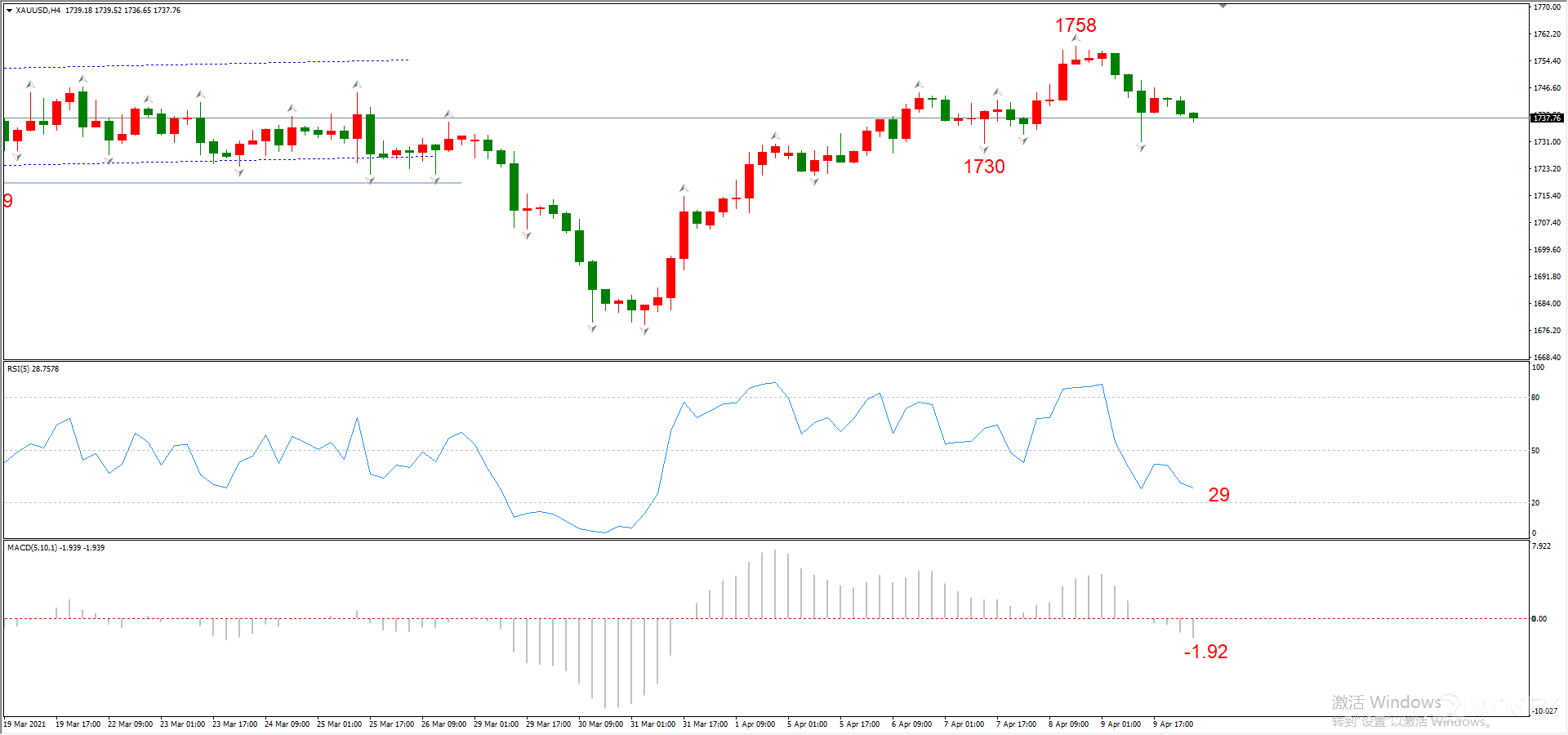Image resolution: width=1568 pixels, height=735 pixels.
Task: Select the down fractal arrow above the 1730 label
Action: click(984, 149)
